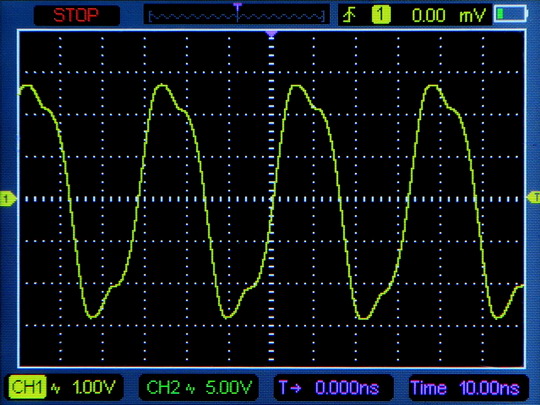540x405 pixels.
Task: Click the trigger level T marker at right
Action: point(534,197)
